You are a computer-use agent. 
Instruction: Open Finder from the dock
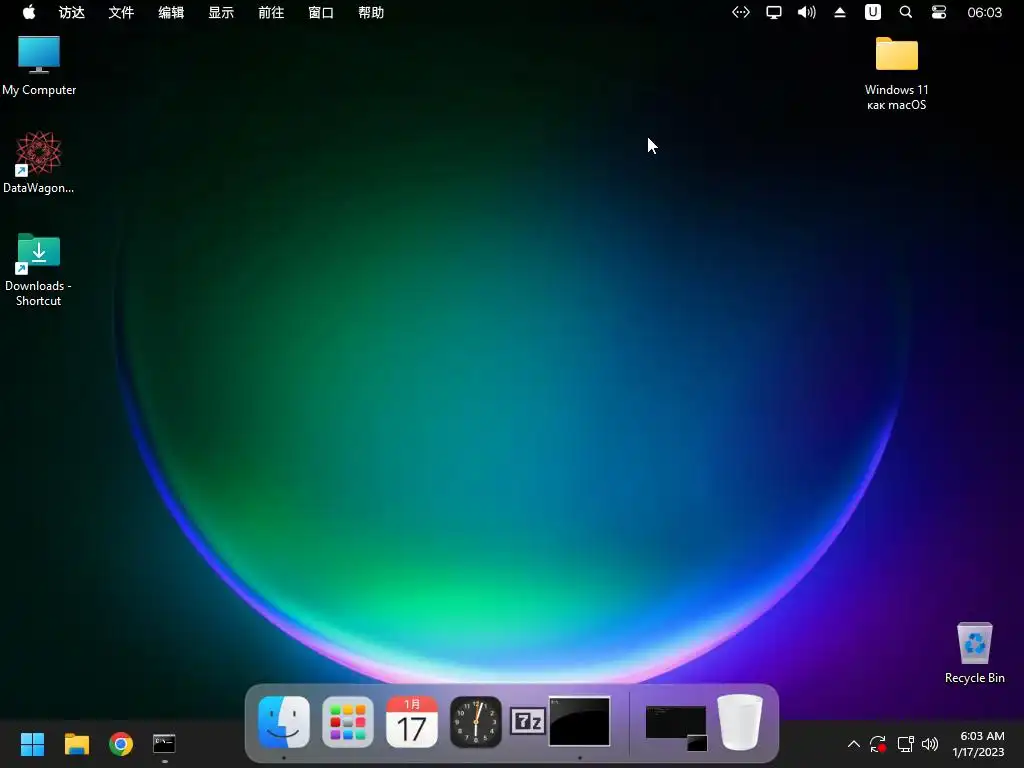pos(284,722)
